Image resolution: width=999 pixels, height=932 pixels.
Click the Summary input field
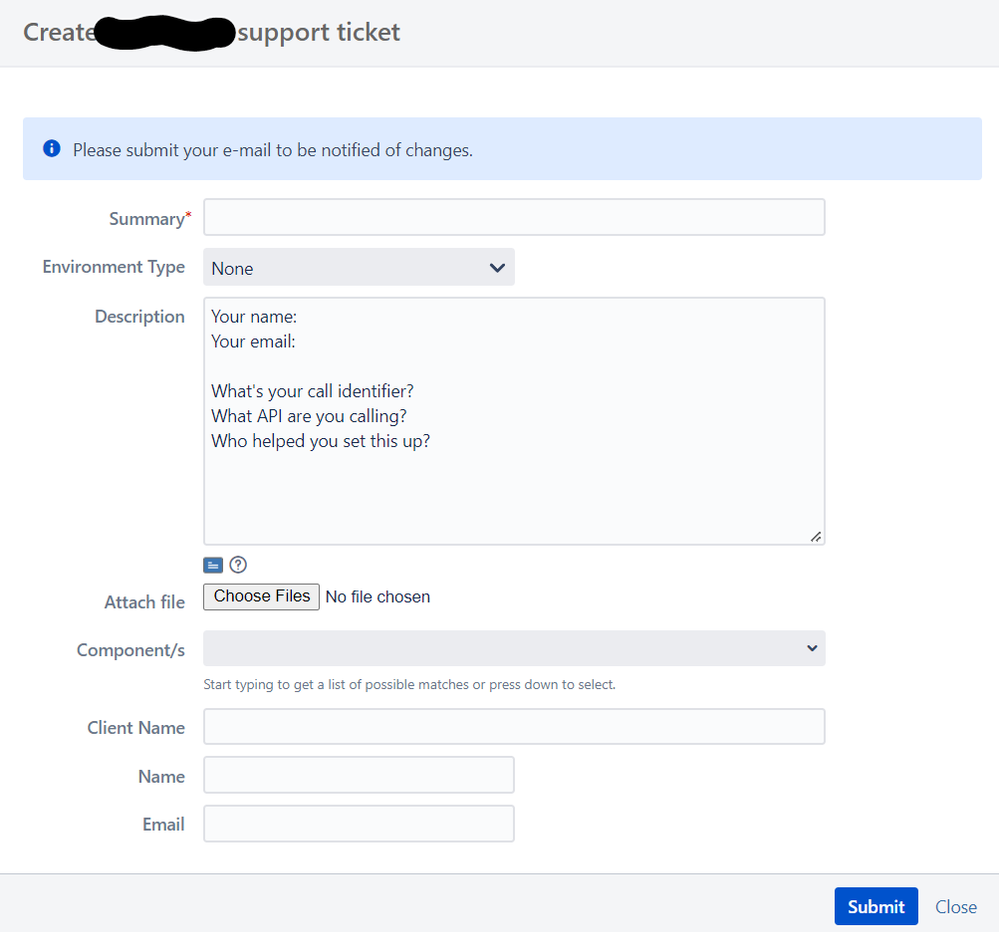pos(514,217)
